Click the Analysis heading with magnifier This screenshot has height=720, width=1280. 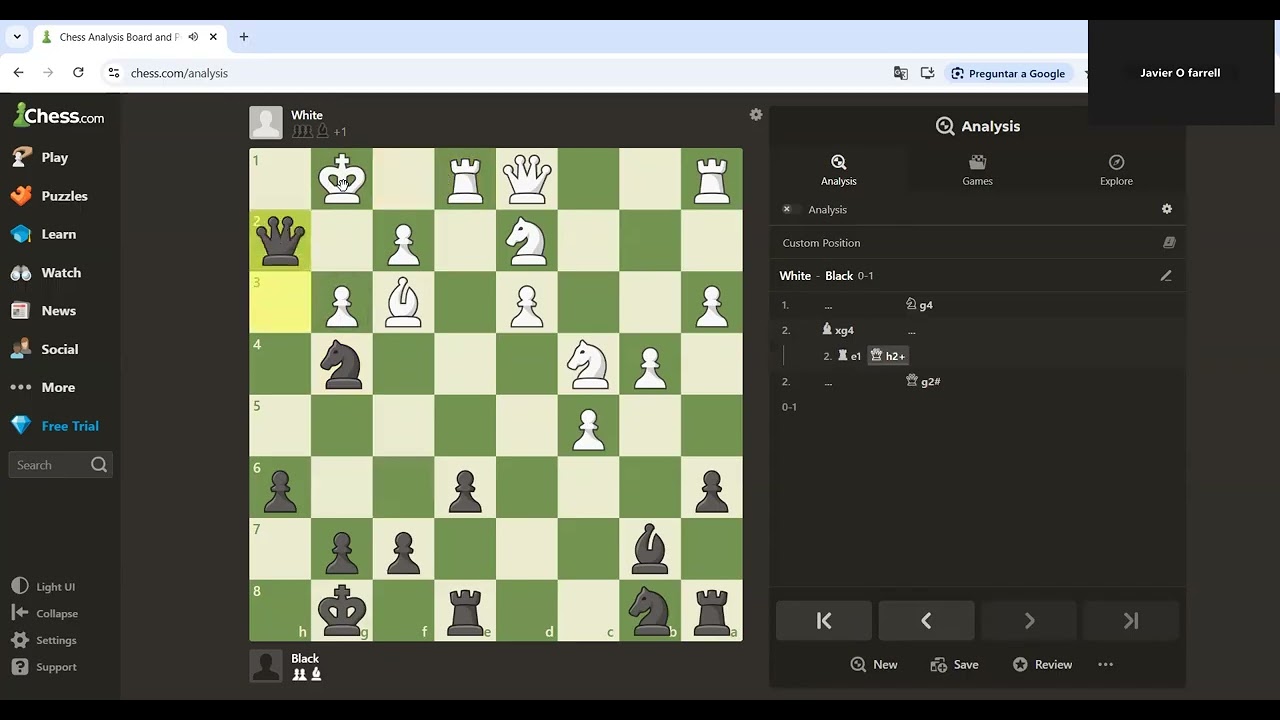tap(977, 126)
